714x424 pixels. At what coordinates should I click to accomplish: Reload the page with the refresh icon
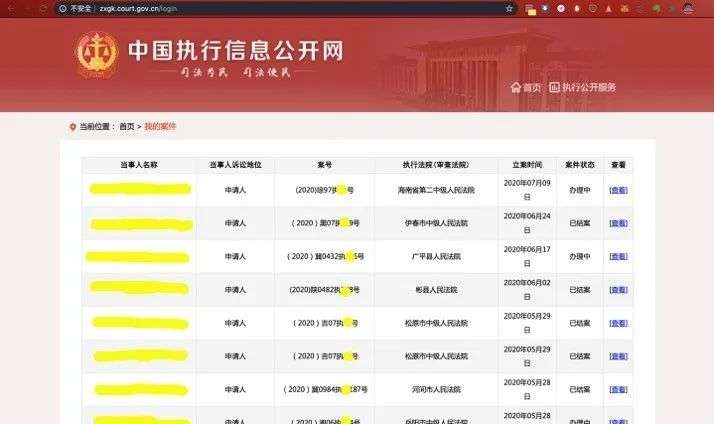click(x=43, y=9)
